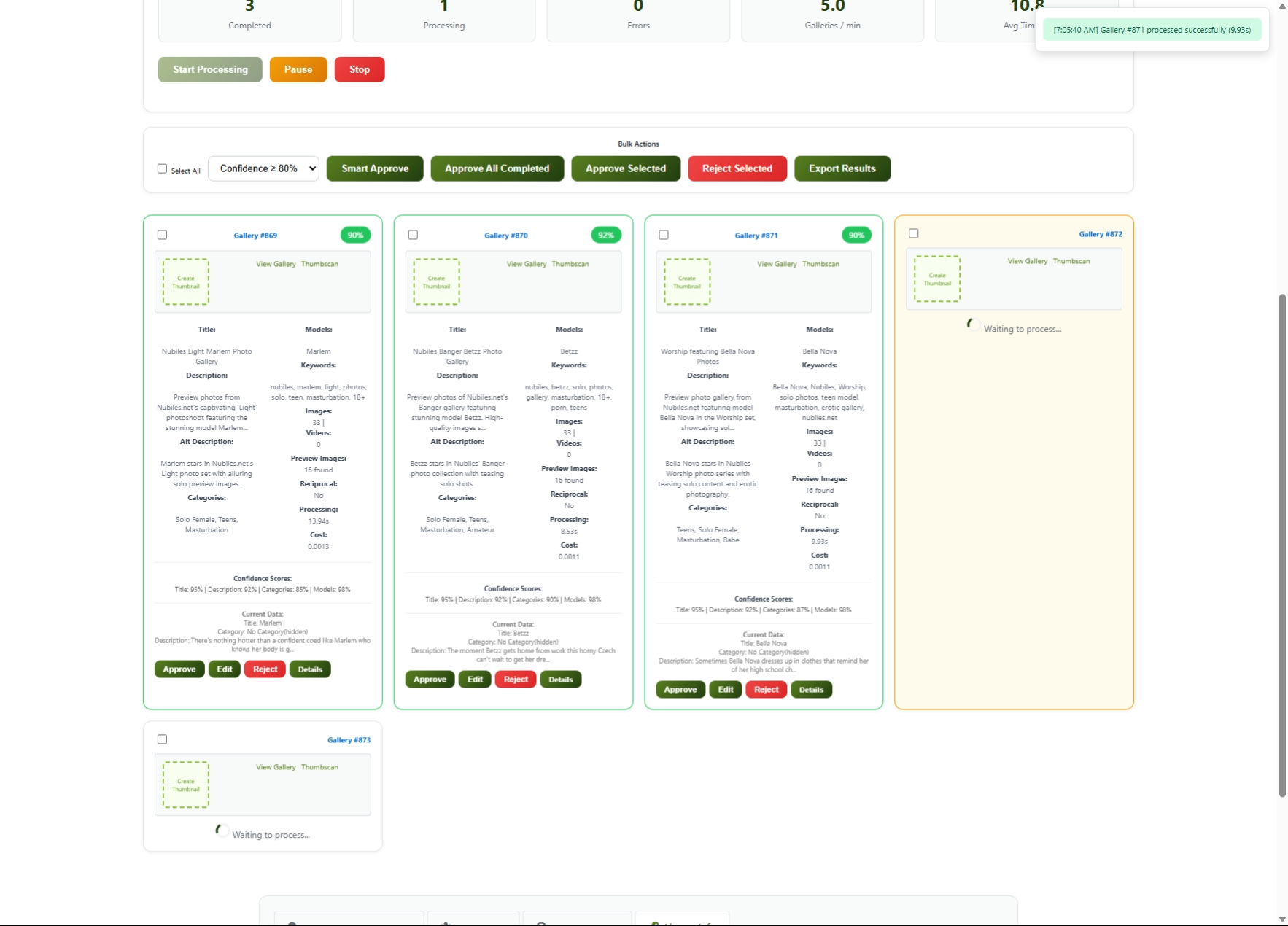Click the 90% confidence badge on Gallery #869
This screenshot has width=1288, height=926.
click(355, 235)
